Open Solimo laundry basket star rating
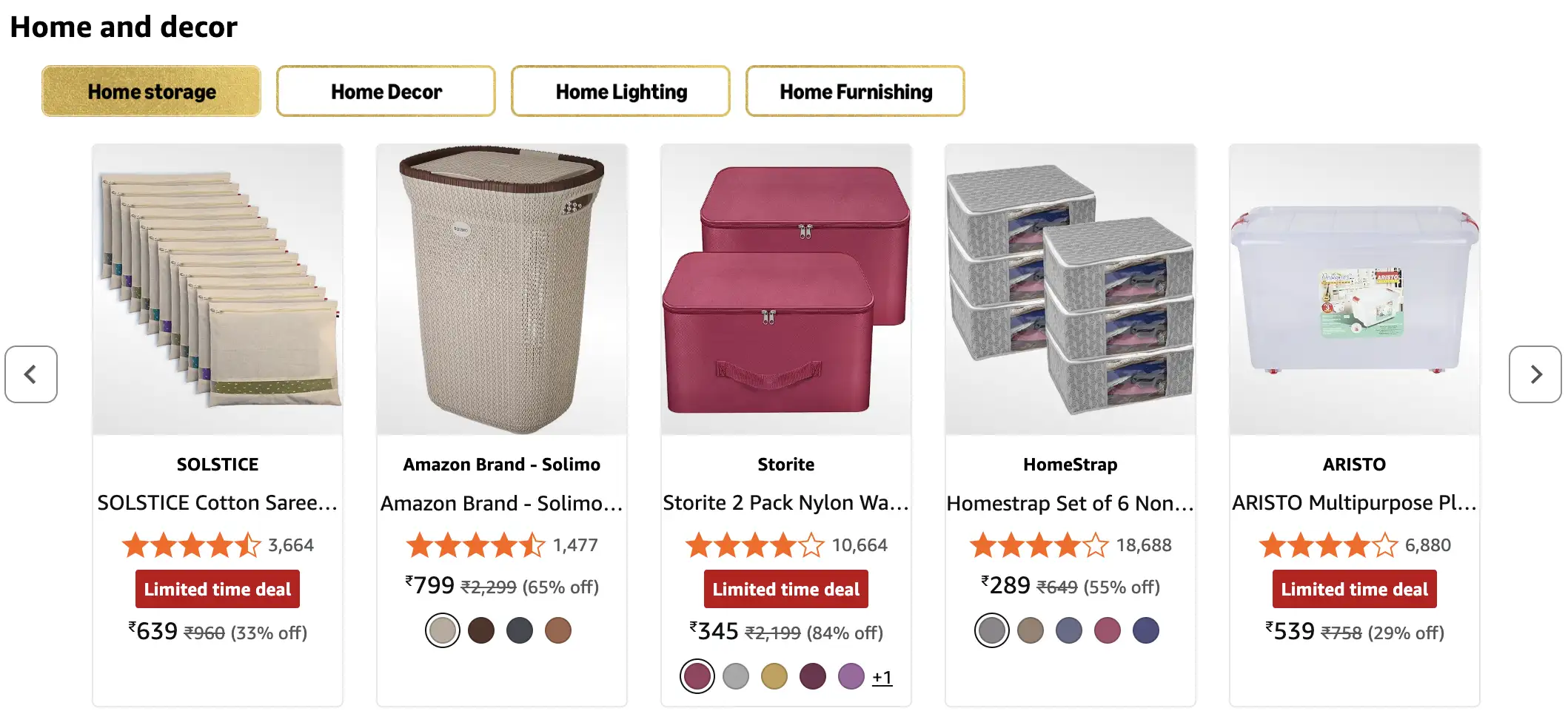1568x728 pixels. tap(476, 546)
